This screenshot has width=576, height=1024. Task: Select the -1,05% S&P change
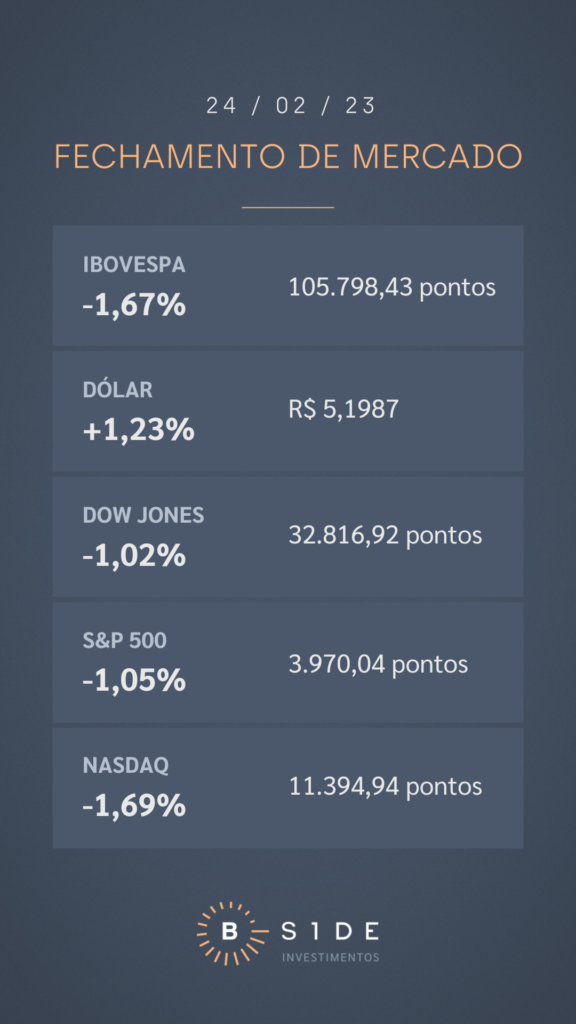[134, 681]
